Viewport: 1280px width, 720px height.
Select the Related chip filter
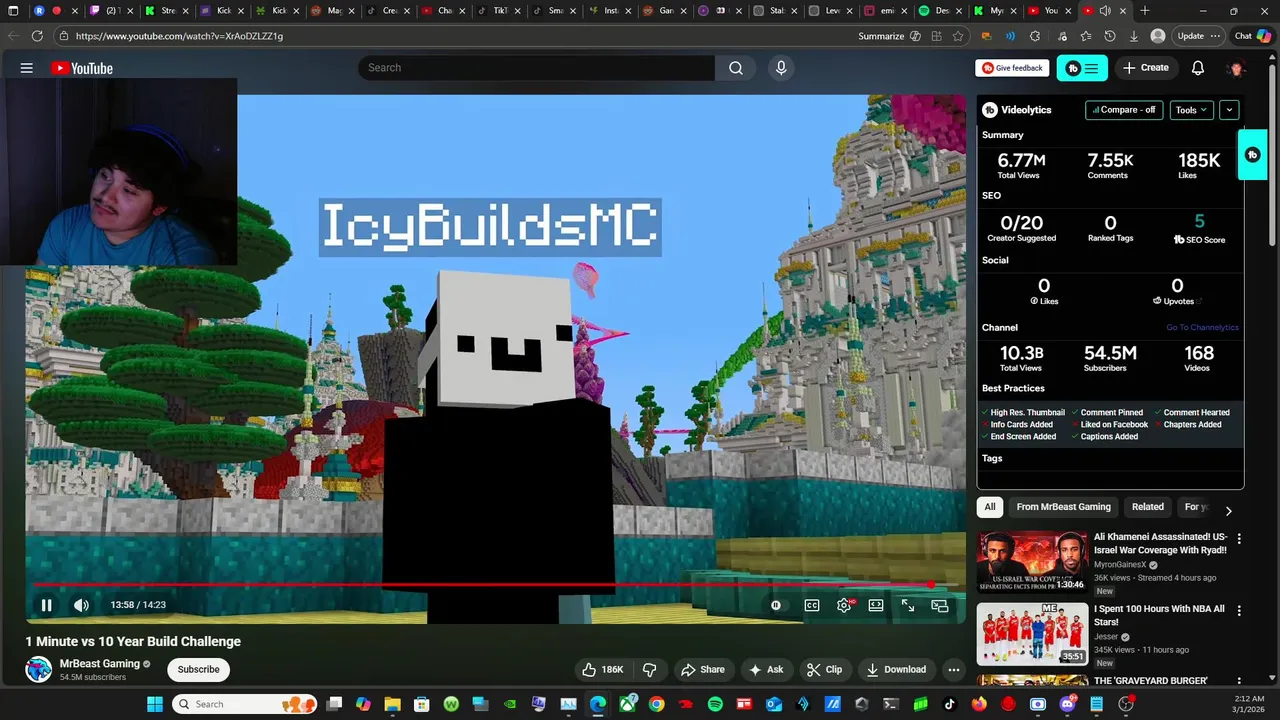[1148, 507]
